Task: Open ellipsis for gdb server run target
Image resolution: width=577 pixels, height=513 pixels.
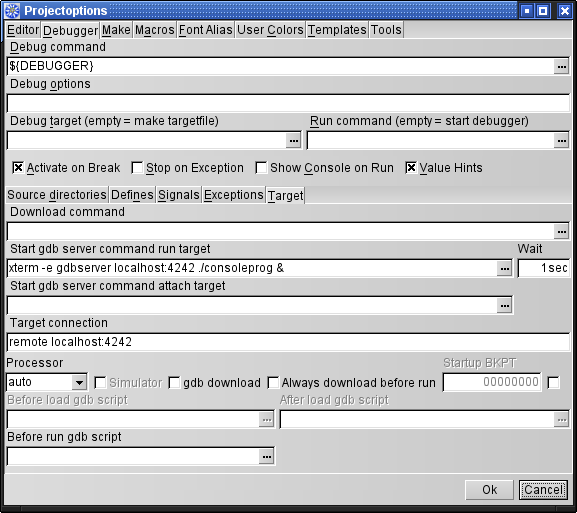Action: [x=504, y=269]
